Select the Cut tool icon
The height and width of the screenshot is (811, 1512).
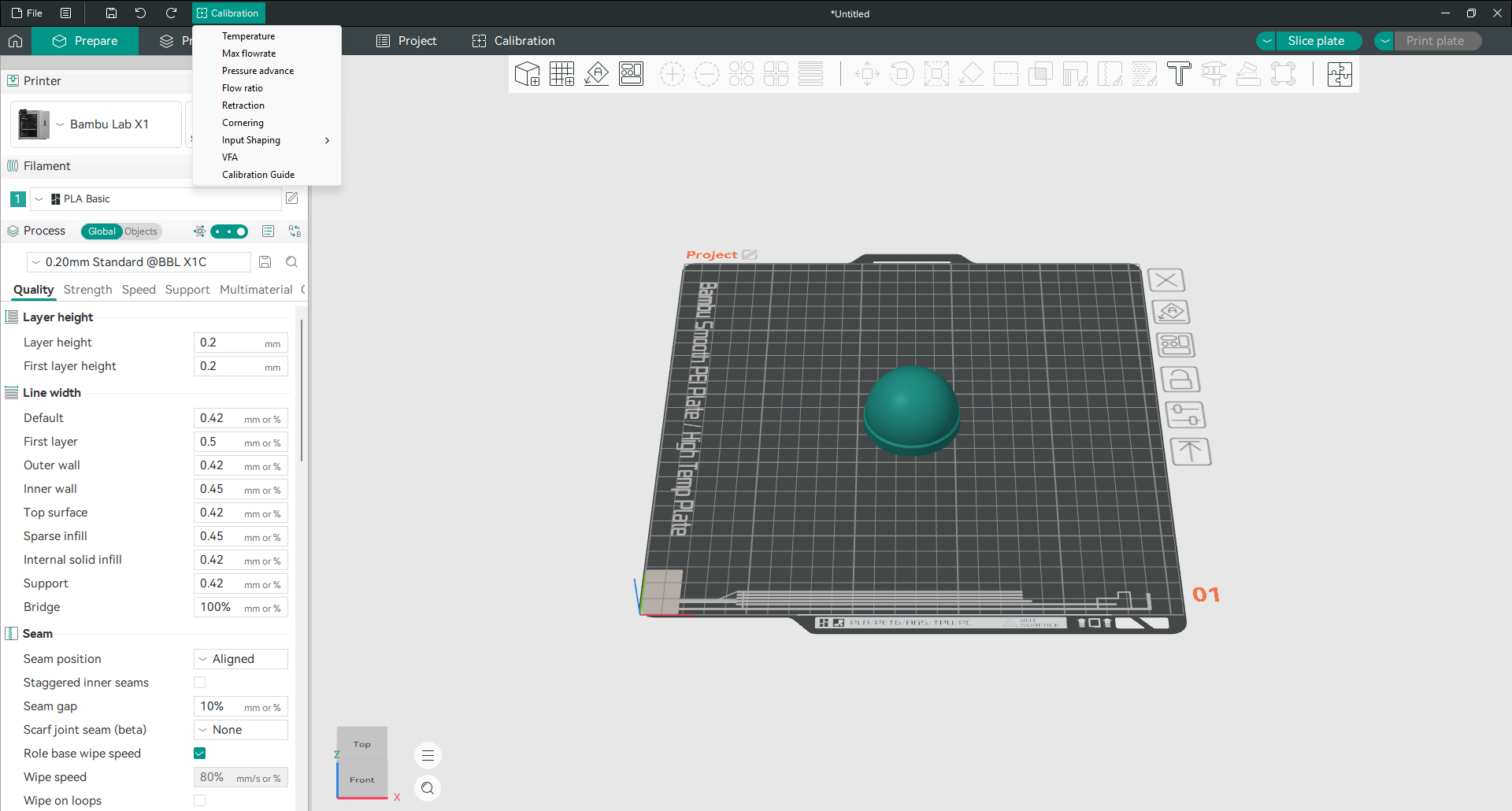(x=1006, y=74)
